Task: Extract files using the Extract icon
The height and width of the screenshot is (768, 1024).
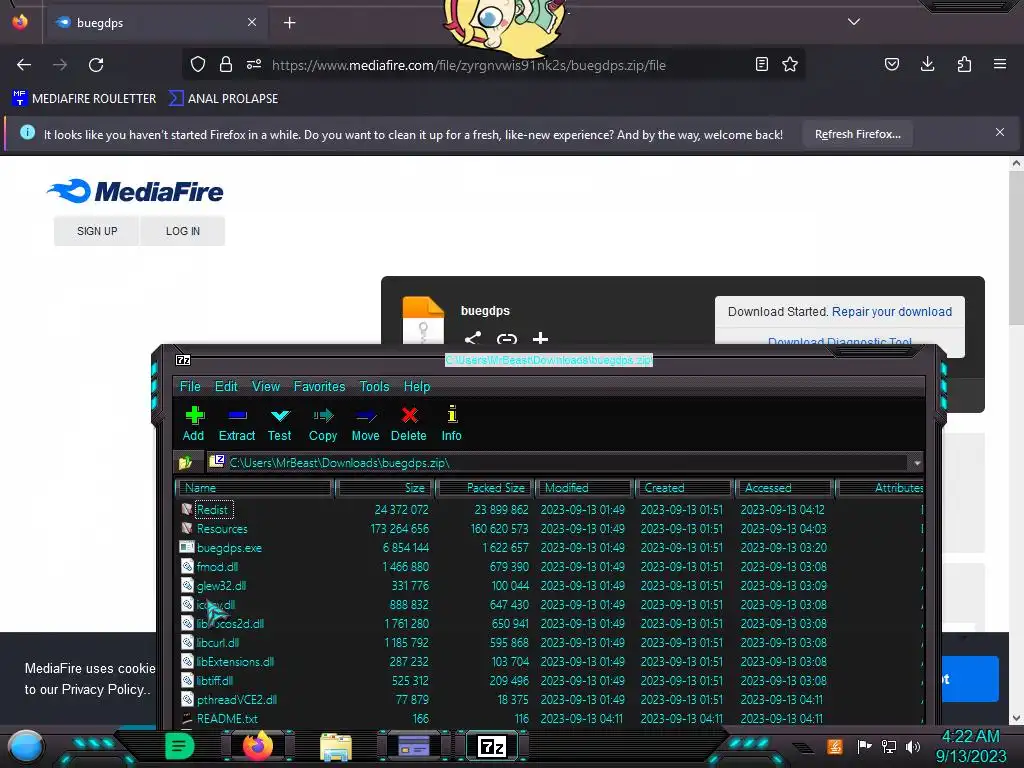Action: [x=236, y=424]
